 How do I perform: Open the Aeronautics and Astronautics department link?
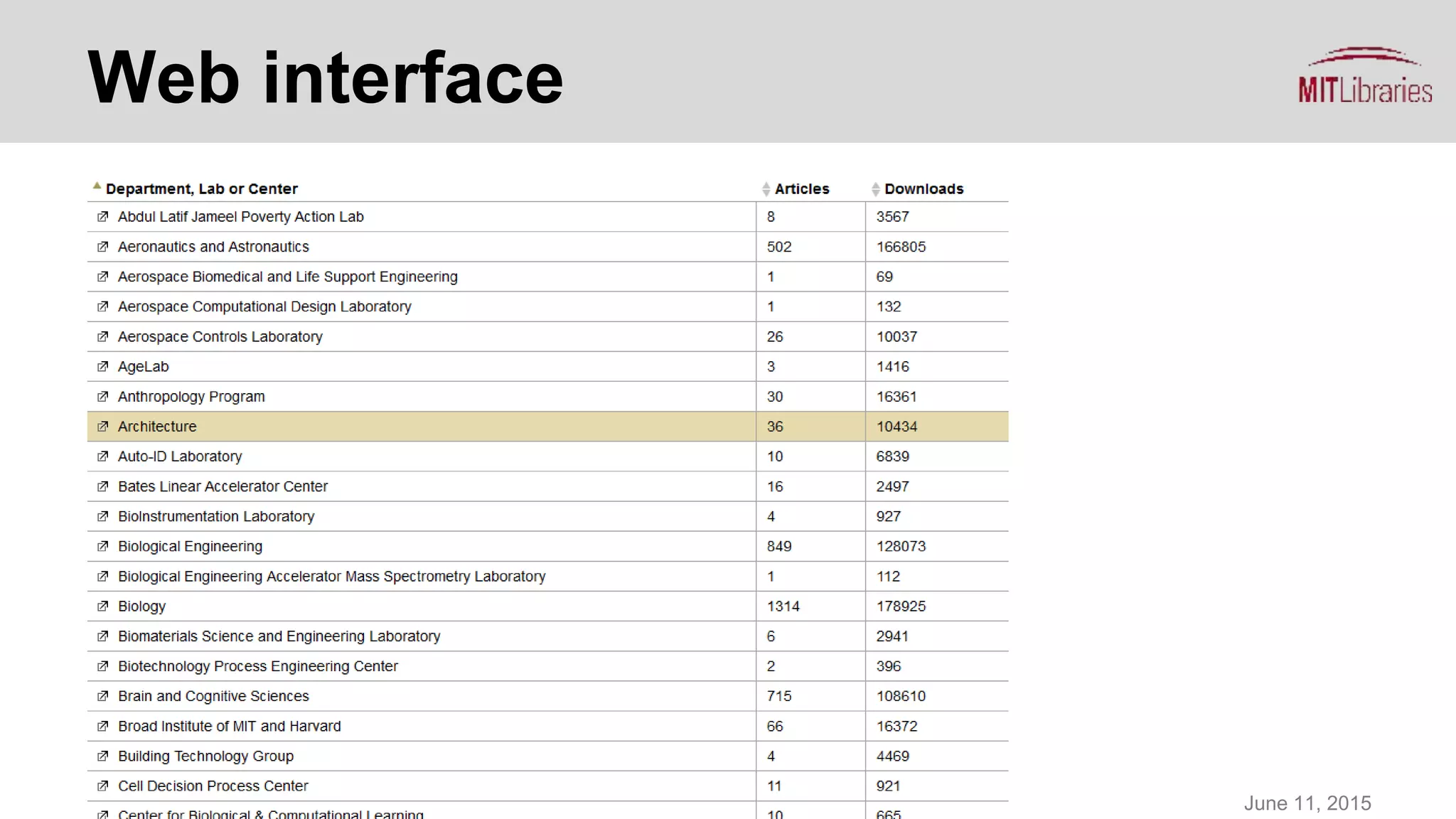click(x=213, y=247)
